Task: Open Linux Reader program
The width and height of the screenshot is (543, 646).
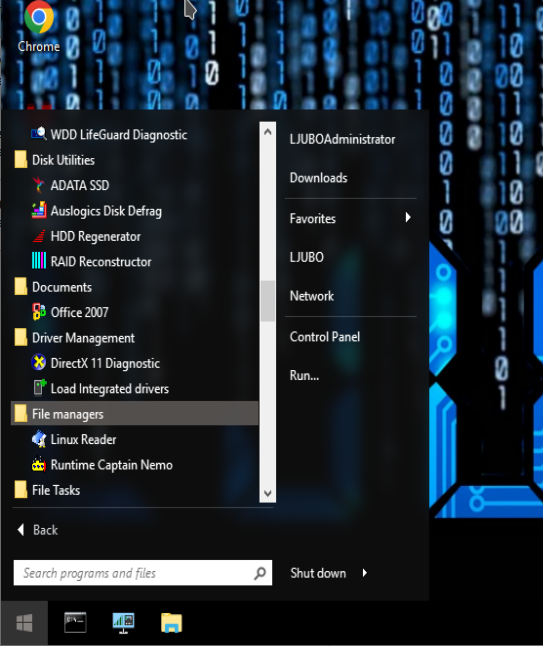Action: click(74, 439)
